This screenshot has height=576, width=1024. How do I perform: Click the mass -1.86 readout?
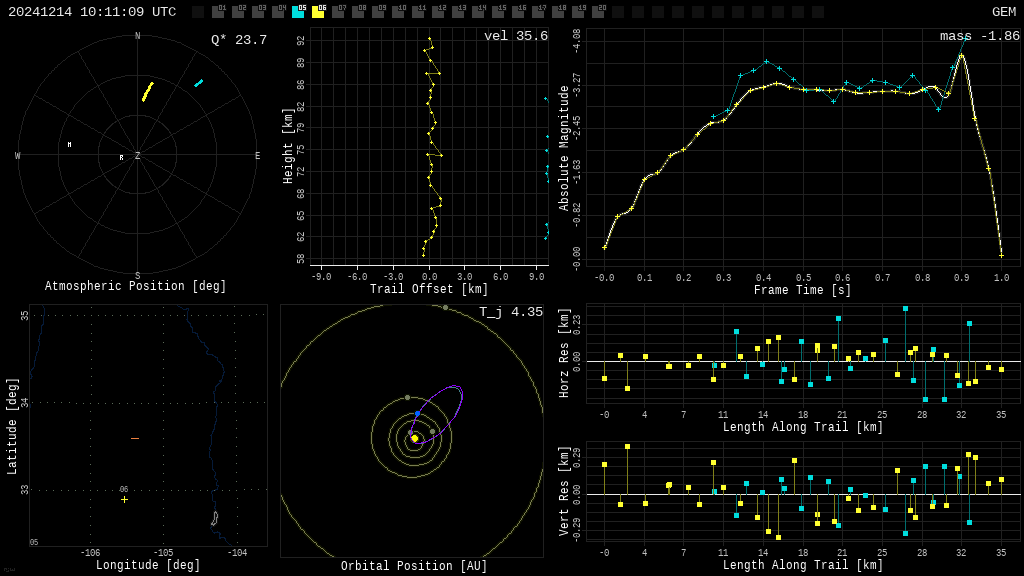click(x=979, y=36)
